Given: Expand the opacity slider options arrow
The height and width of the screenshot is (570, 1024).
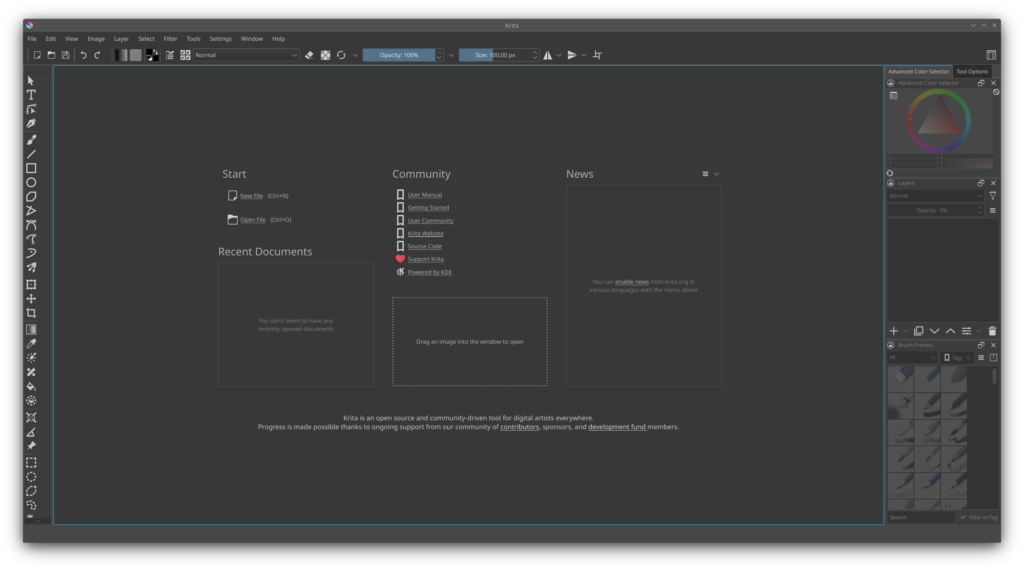Looking at the screenshot, I should point(451,55).
